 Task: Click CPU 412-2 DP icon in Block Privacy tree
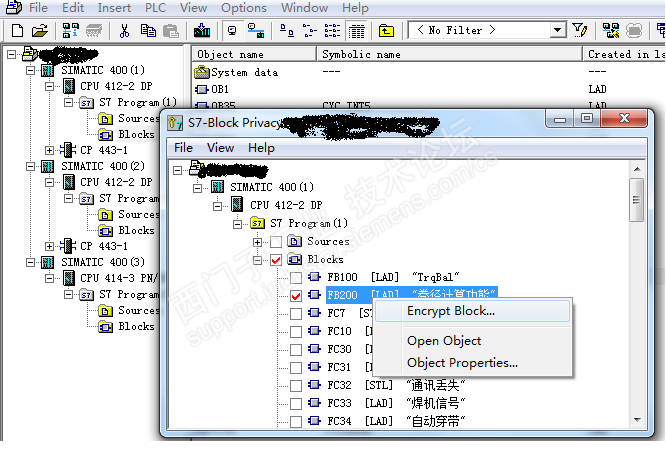click(x=237, y=205)
